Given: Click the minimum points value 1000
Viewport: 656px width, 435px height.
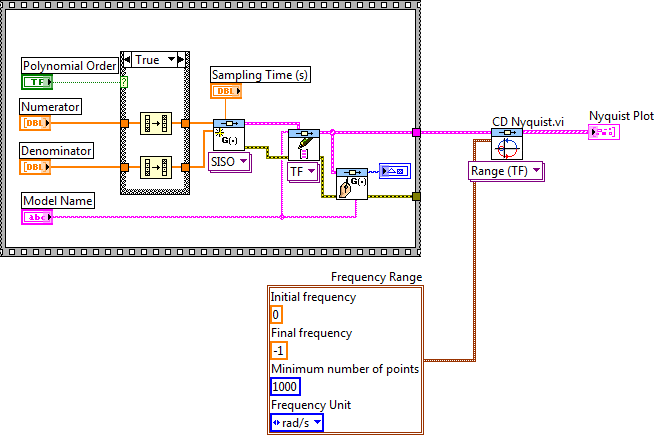Looking at the screenshot, I should tap(285, 386).
